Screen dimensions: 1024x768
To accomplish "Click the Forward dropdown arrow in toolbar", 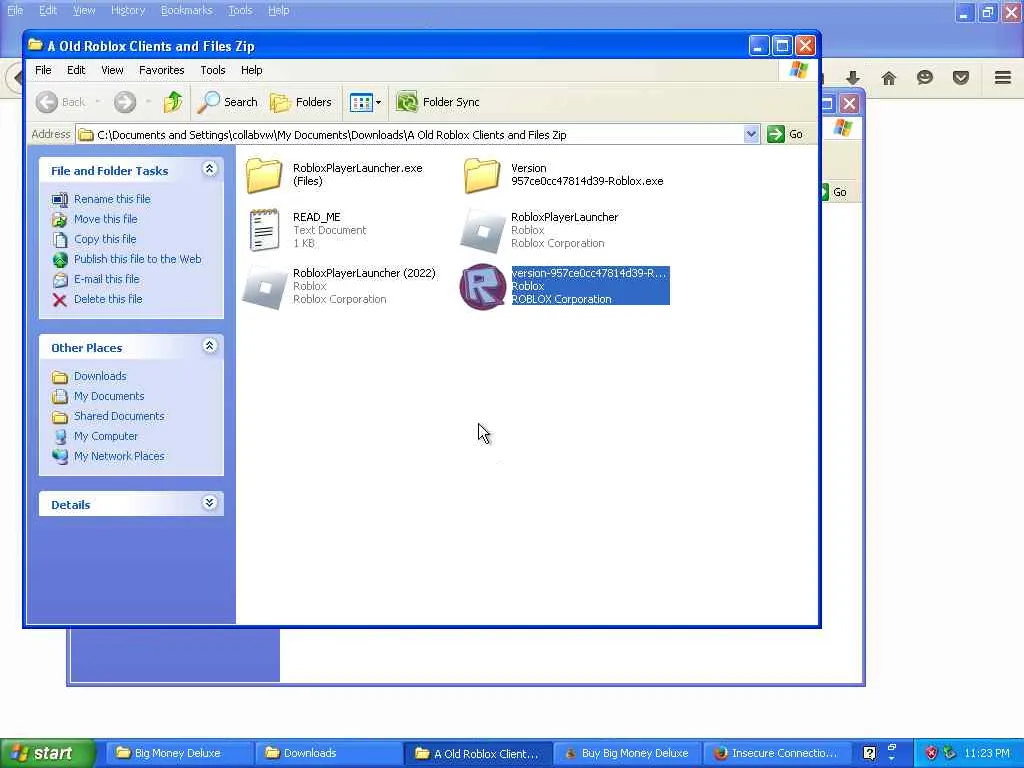I will pyautogui.click(x=148, y=102).
